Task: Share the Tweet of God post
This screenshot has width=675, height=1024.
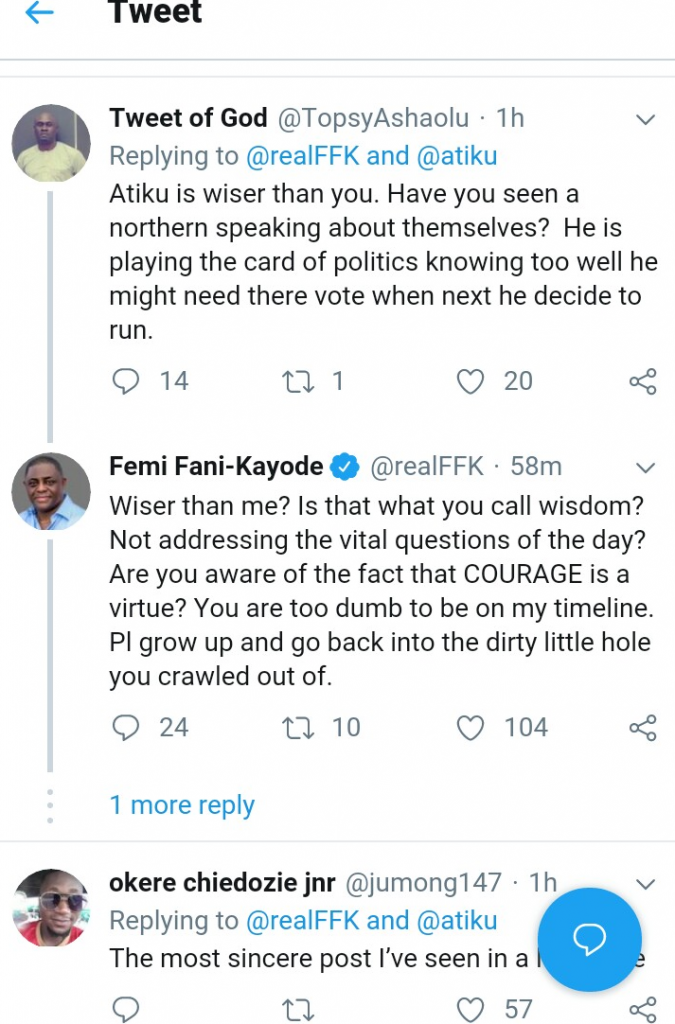Action: tap(642, 381)
